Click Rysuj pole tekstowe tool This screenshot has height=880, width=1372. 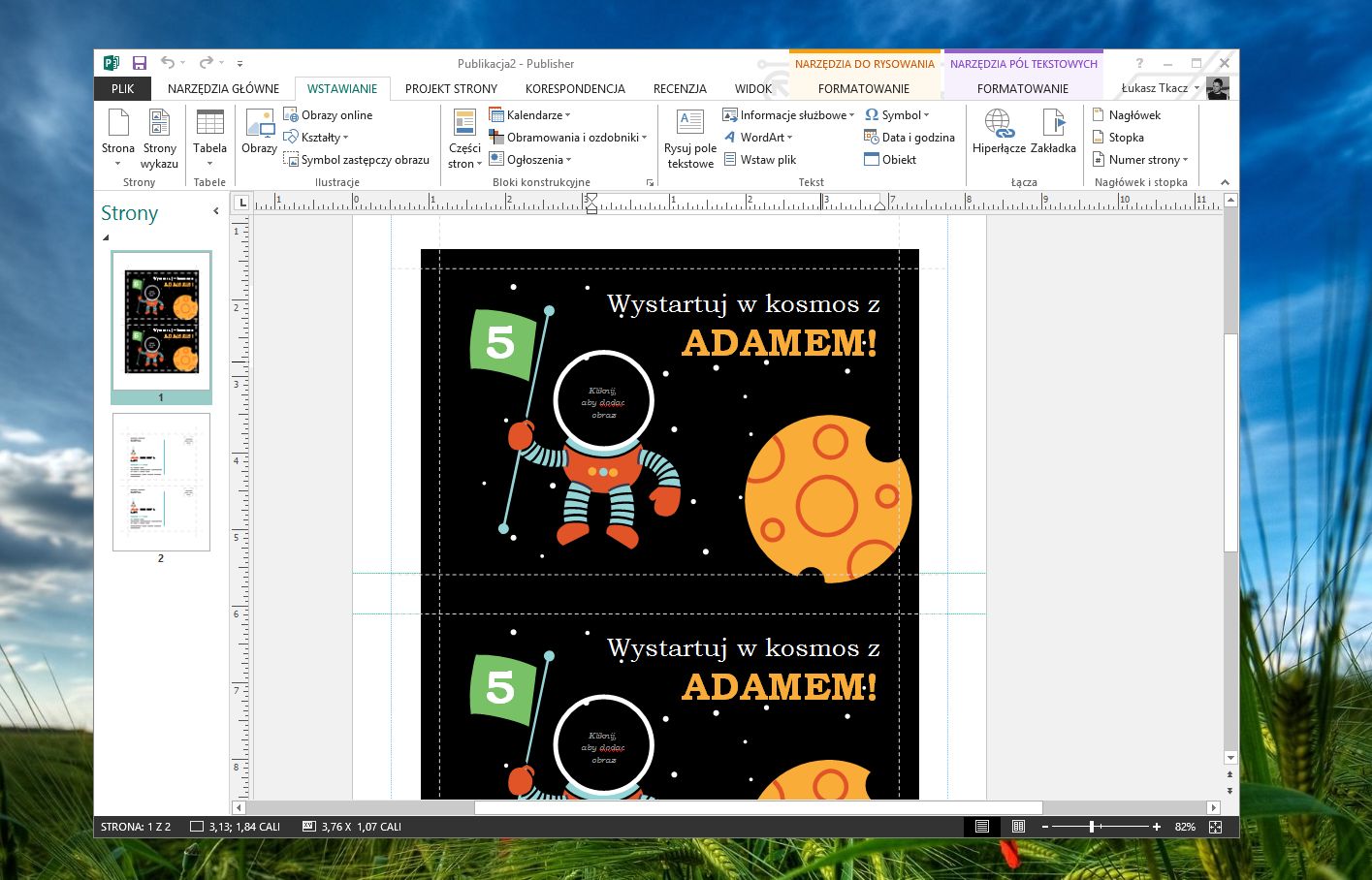click(x=690, y=138)
